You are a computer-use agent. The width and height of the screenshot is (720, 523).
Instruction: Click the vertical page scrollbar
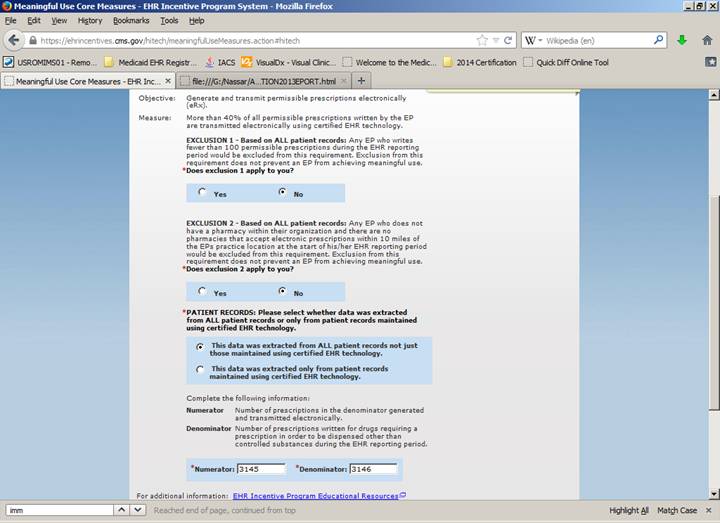pyautogui.click(x=713, y=300)
